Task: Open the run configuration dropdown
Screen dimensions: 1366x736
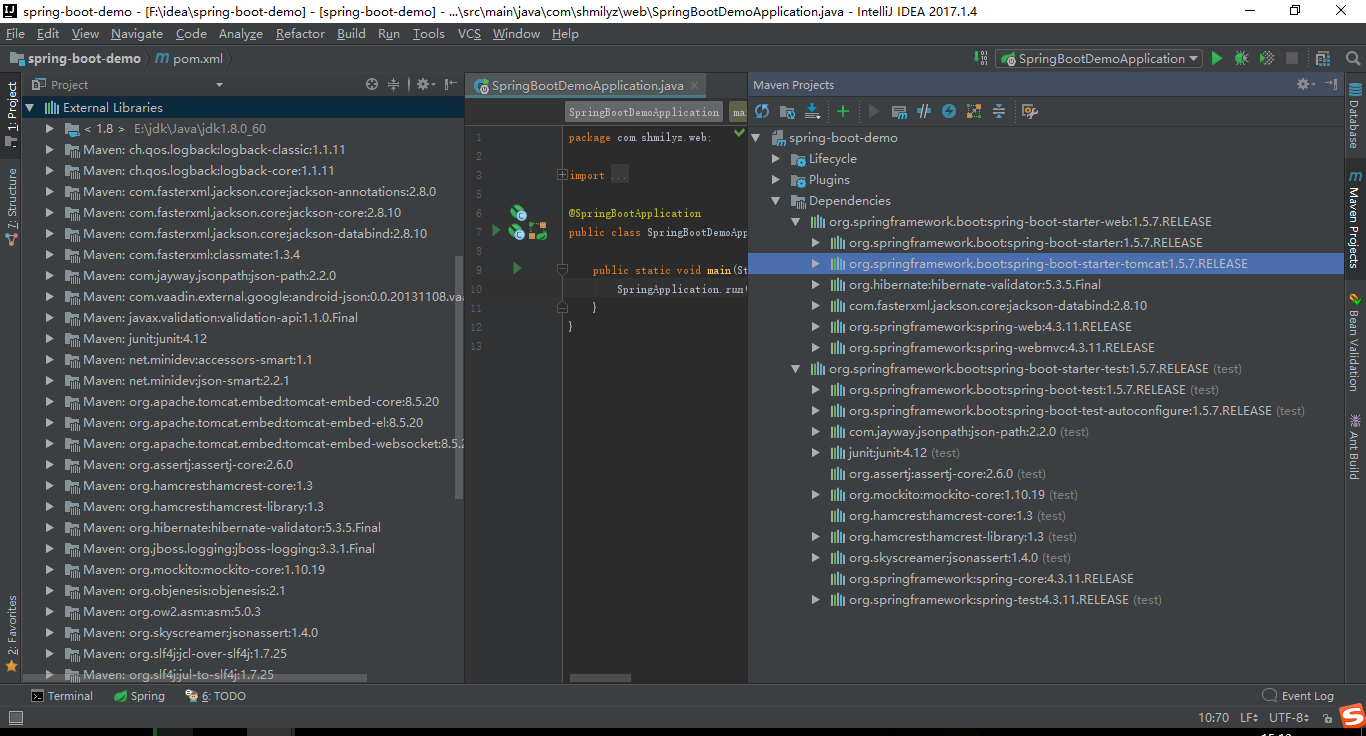Action: [1098, 58]
